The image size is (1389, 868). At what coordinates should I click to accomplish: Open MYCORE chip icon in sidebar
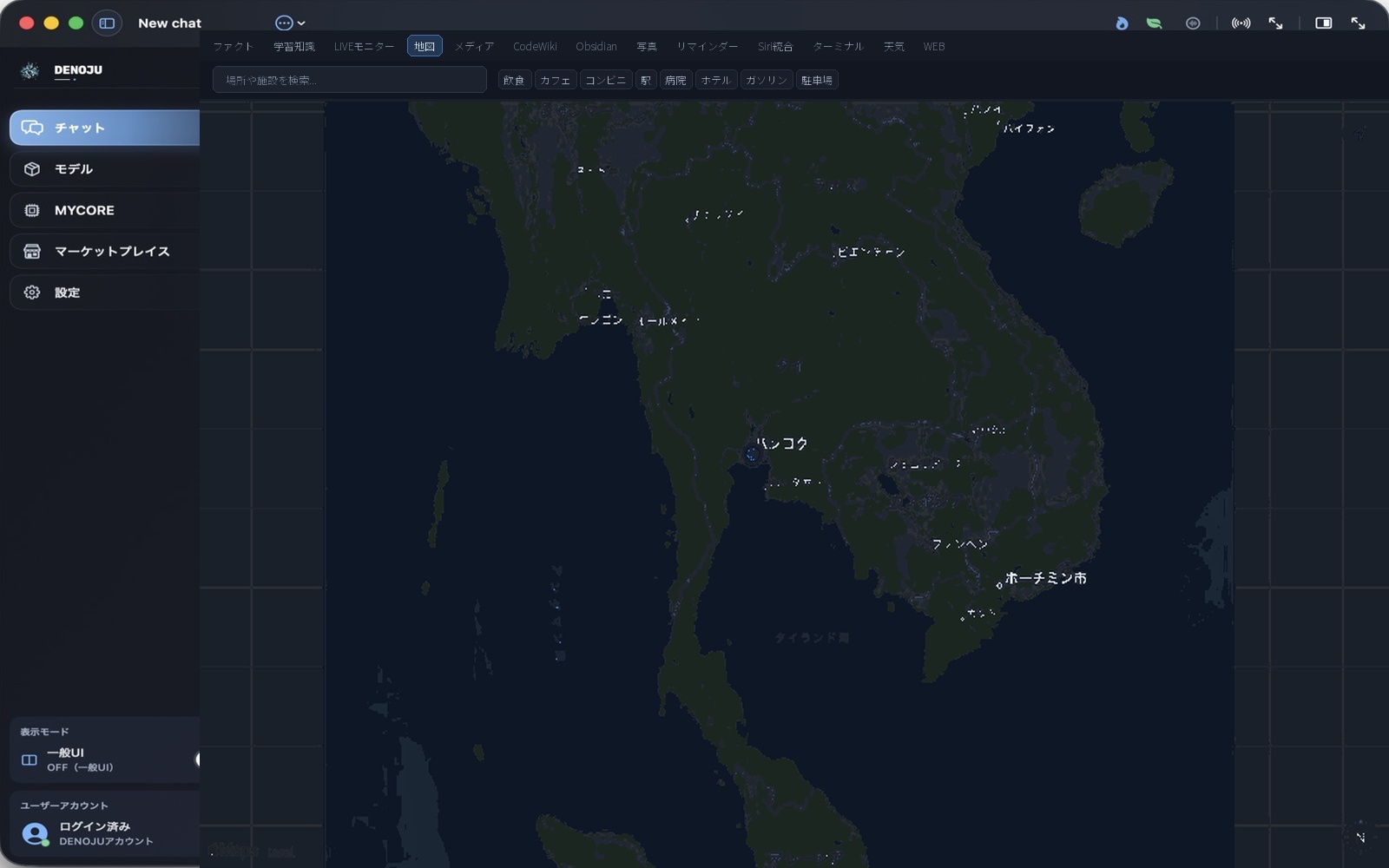pos(32,210)
